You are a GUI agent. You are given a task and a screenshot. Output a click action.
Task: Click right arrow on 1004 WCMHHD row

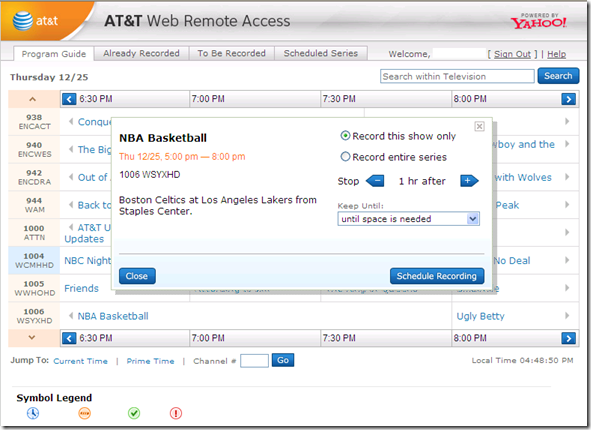567,260
